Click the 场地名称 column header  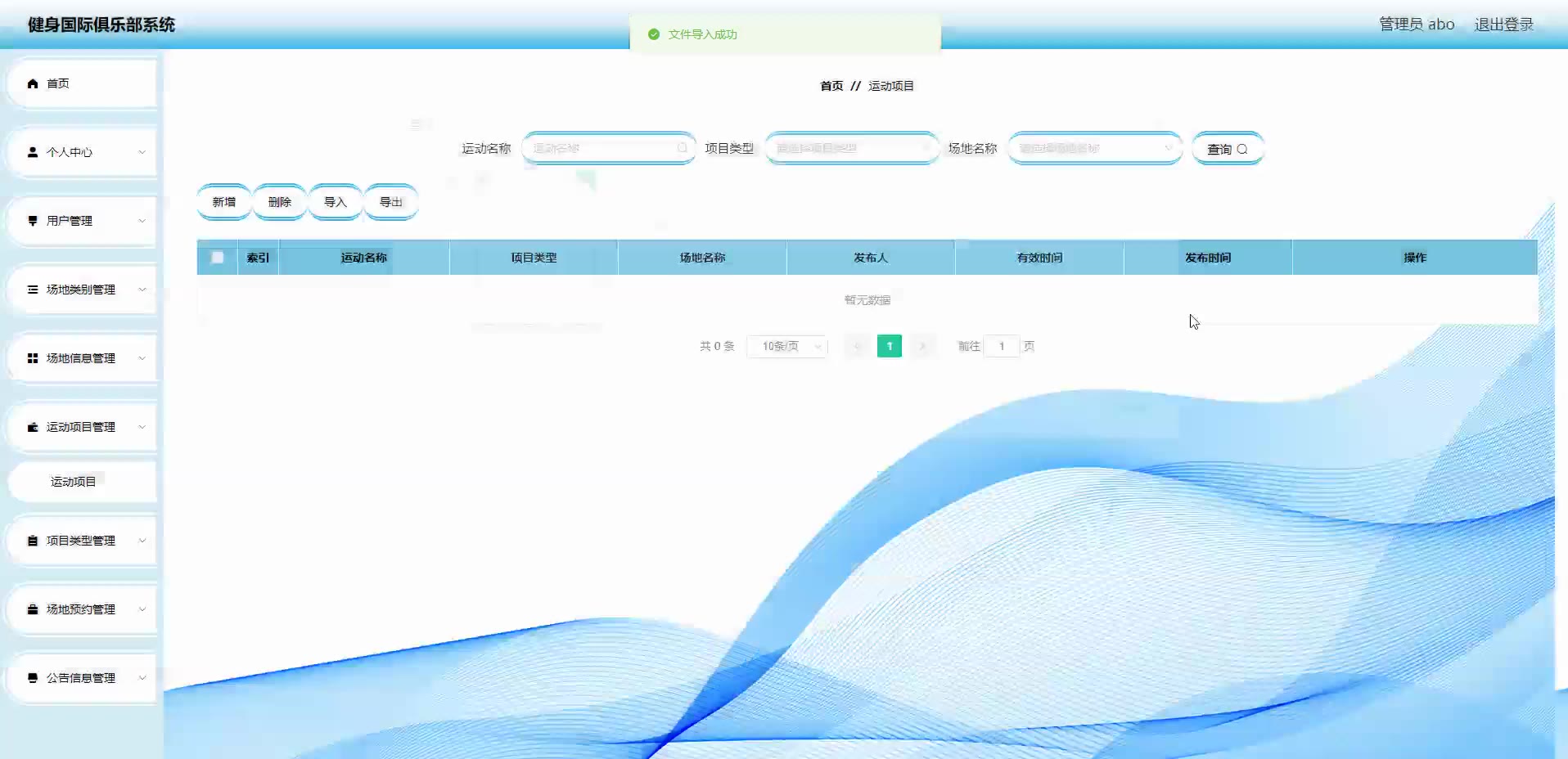(702, 258)
